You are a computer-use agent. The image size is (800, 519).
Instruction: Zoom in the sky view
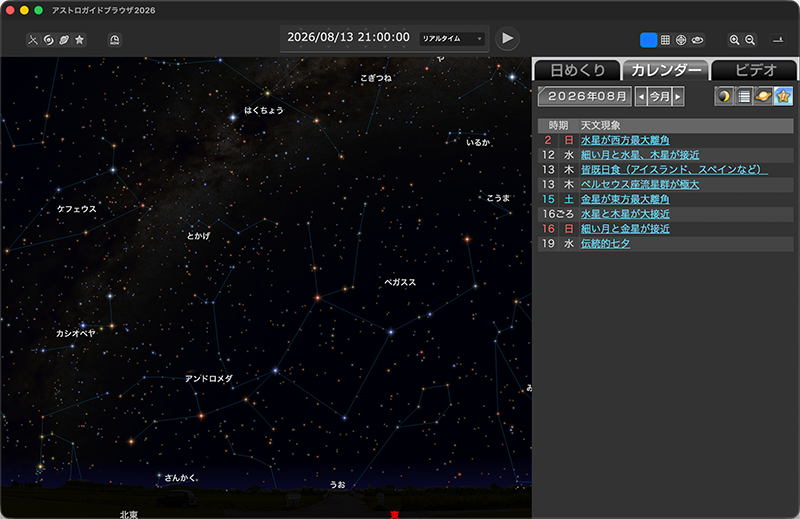click(735, 40)
